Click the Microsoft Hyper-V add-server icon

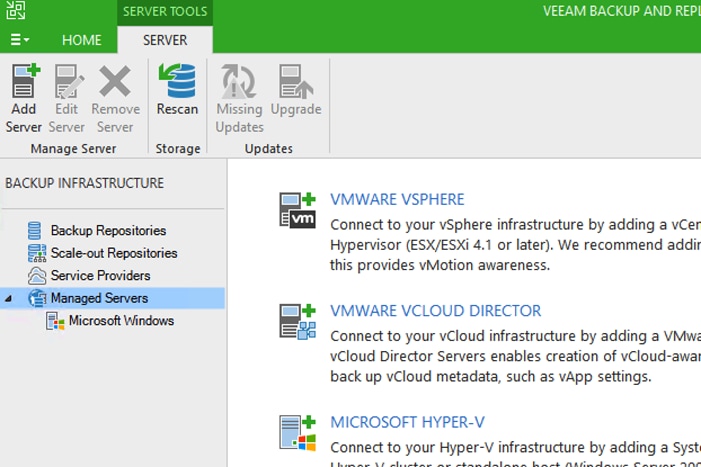297,433
